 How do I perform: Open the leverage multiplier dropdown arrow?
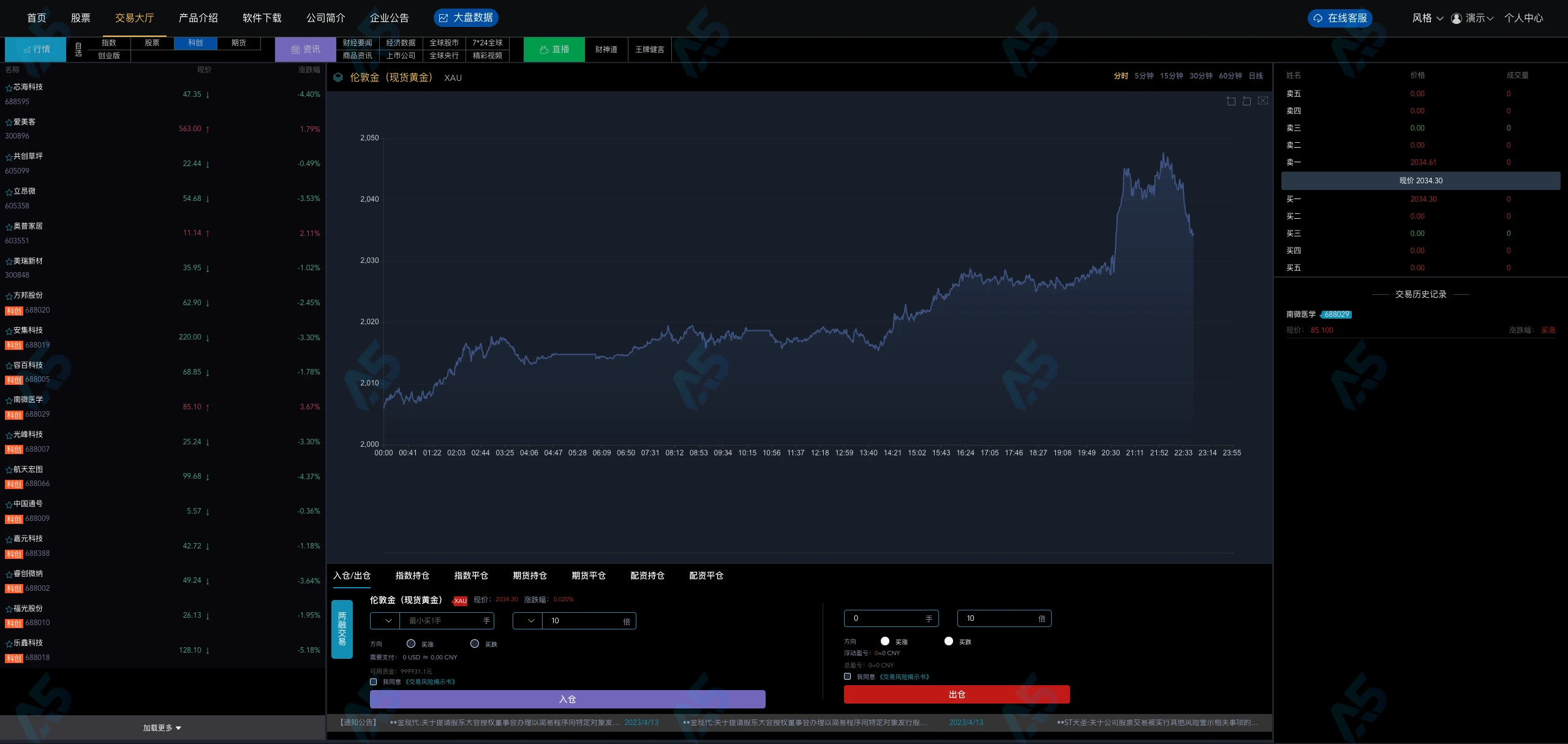(x=530, y=621)
